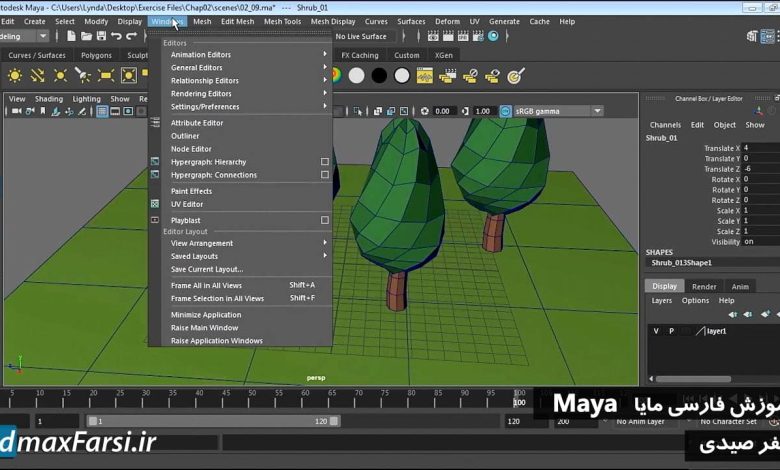780x470 pixels.
Task: Open Playblast option box
Action: click(325, 220)
